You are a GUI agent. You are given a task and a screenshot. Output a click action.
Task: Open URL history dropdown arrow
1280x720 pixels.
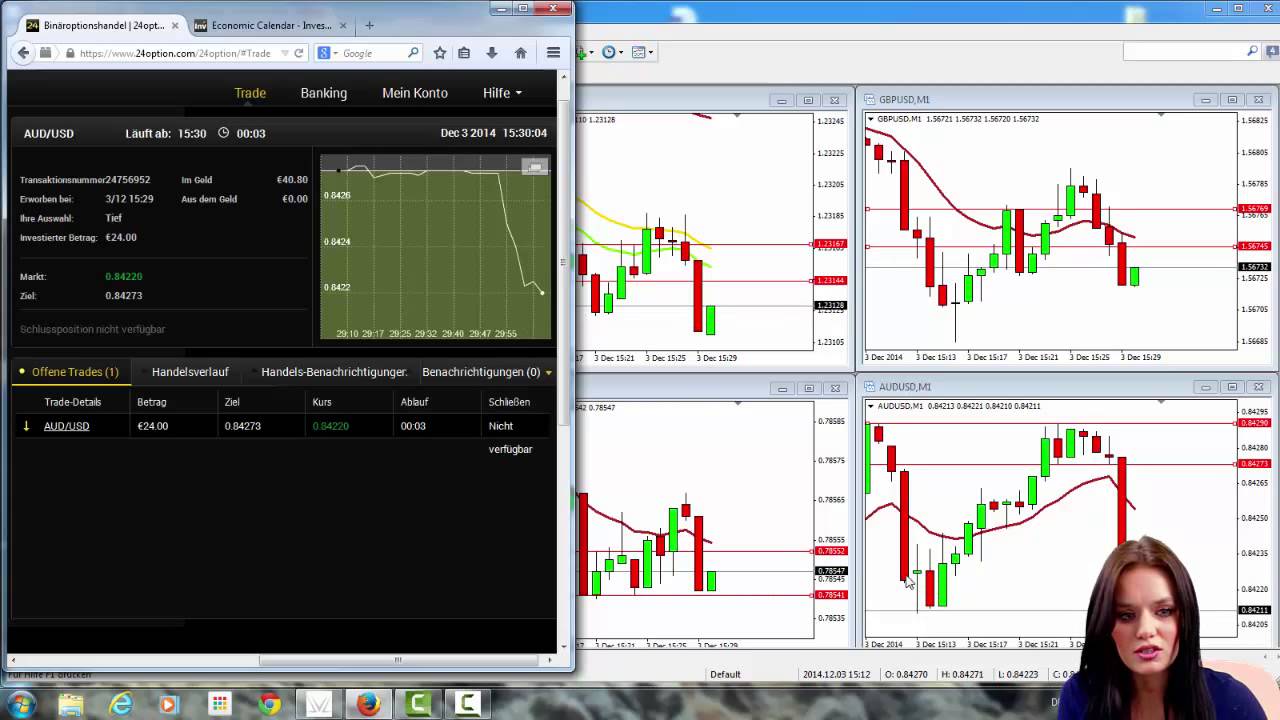coord(284,53)
